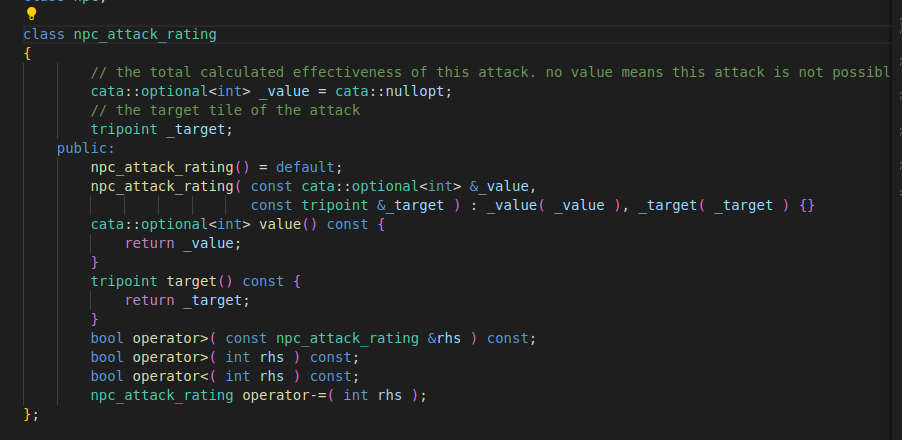Click 'const tripoint &_target' constructor parameter
The width and height of the screenshot is (902, 440).
347,205
